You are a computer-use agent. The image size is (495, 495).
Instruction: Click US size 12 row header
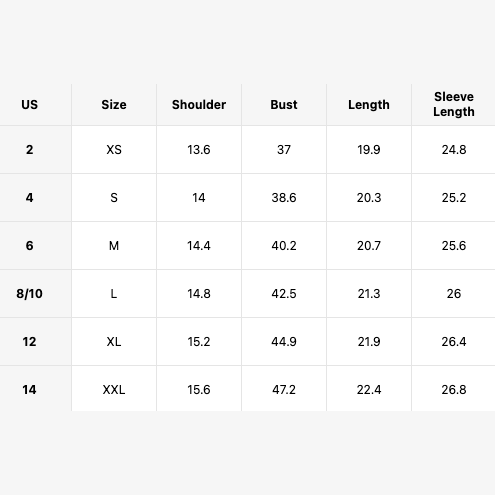tap(29, 342)
